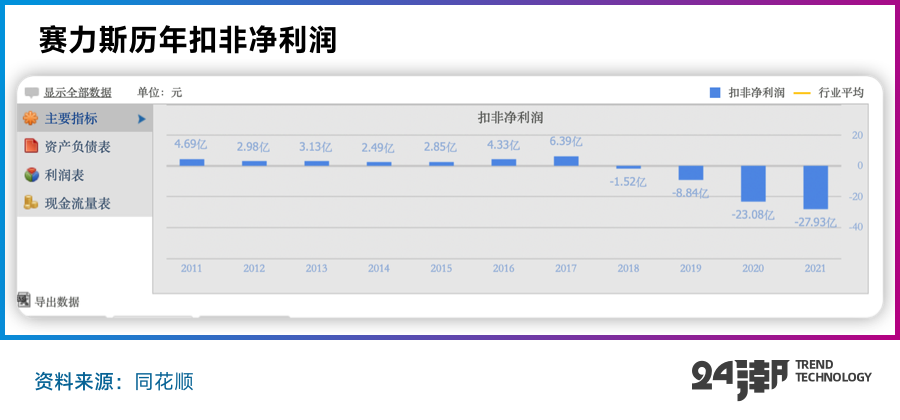900x420 pixels.
Task: Toggle the 行业平均 legend yellow line
Action: tap(802, 92)
